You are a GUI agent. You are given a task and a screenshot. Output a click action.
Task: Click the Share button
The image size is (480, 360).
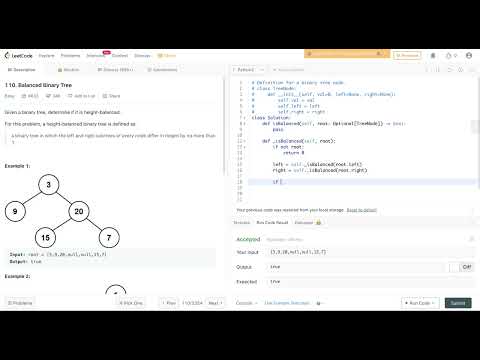(111, 96)
